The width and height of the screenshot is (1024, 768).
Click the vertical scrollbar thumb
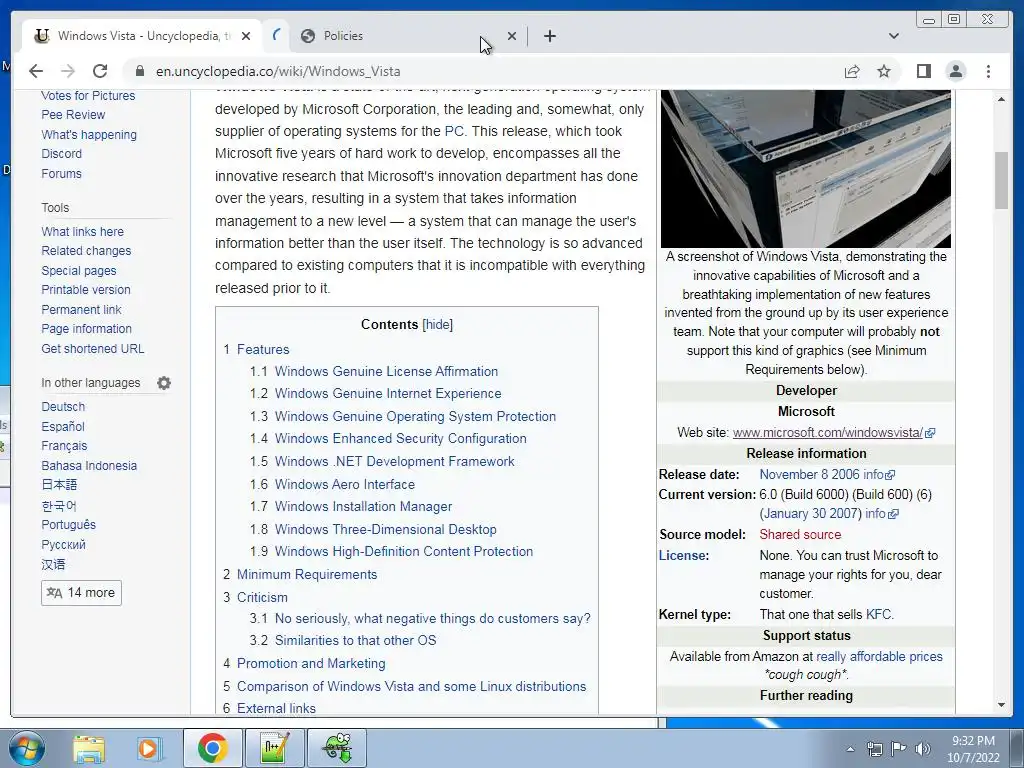click(1002, 180)
